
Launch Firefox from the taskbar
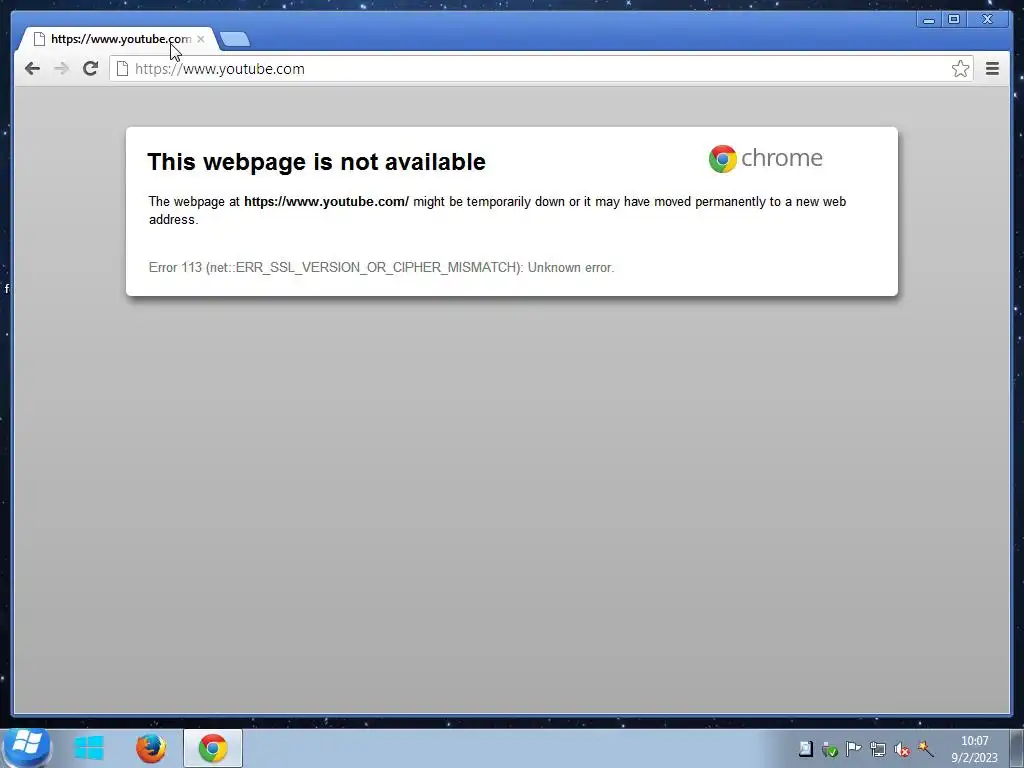coord(151,748)
